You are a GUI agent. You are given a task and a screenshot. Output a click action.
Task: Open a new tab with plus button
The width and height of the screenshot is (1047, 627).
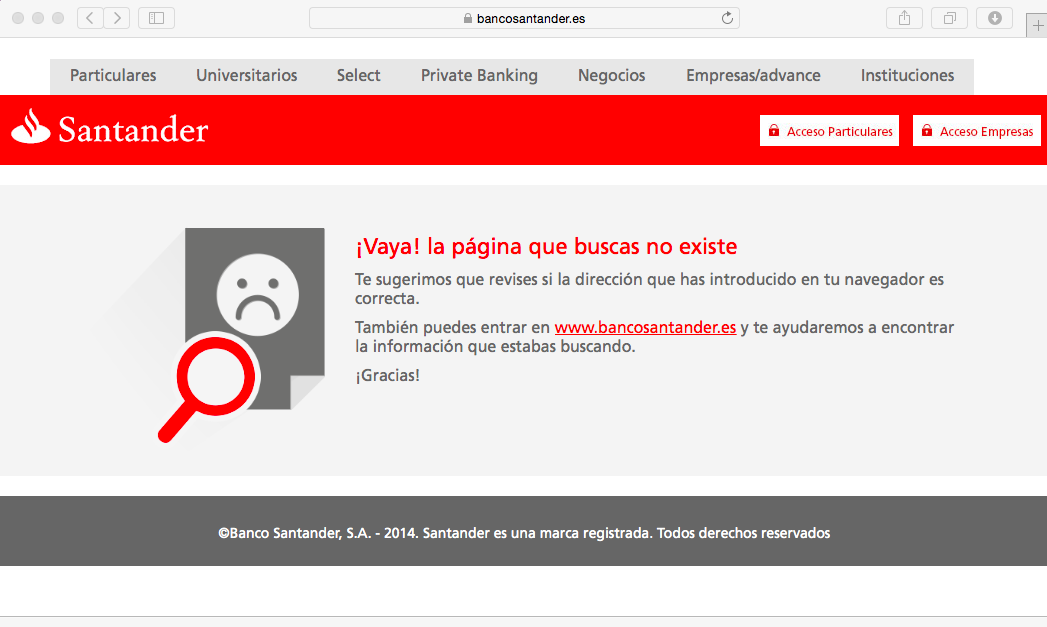tap(1037, 27)
